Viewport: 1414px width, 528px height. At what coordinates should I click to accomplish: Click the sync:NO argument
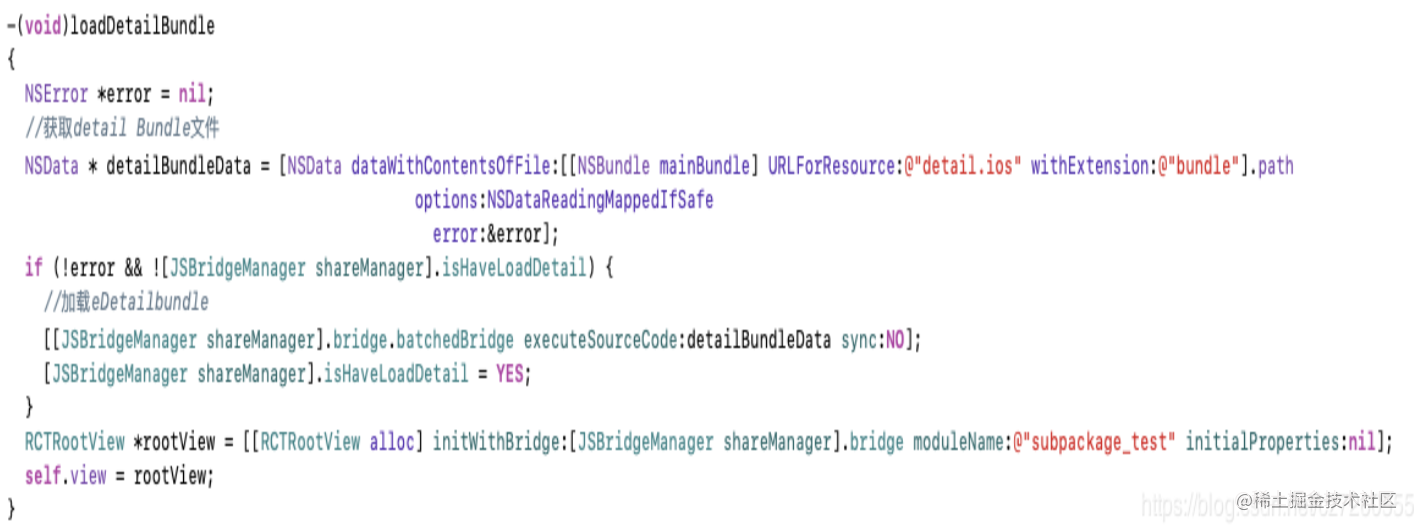[x=870, y=340]
